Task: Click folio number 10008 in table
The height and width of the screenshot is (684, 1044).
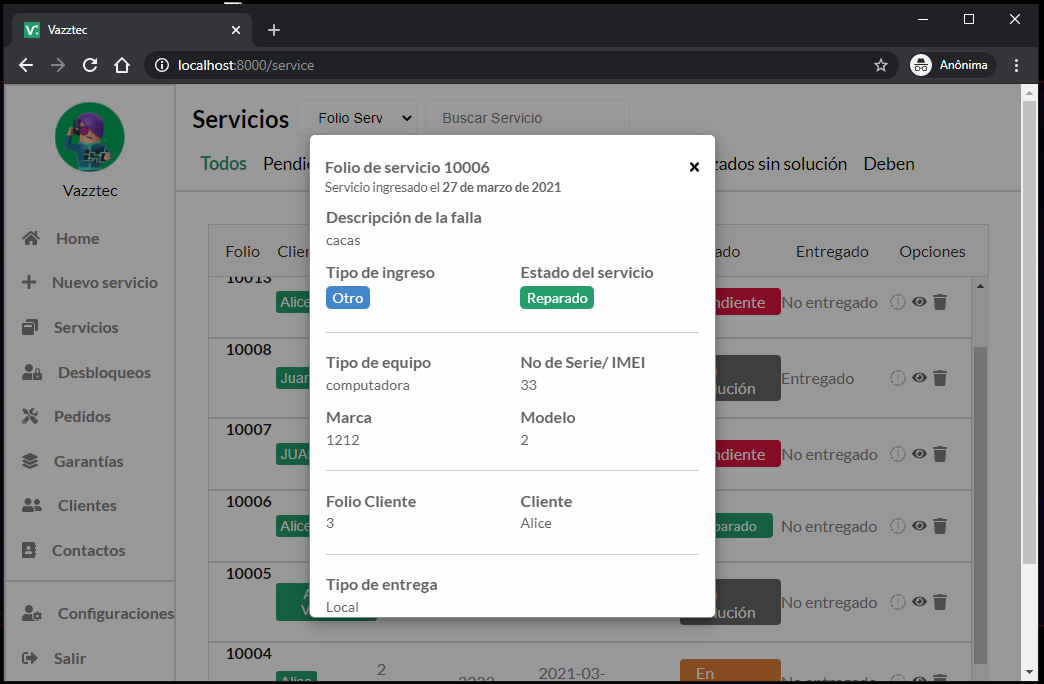Action: [248, 350]
